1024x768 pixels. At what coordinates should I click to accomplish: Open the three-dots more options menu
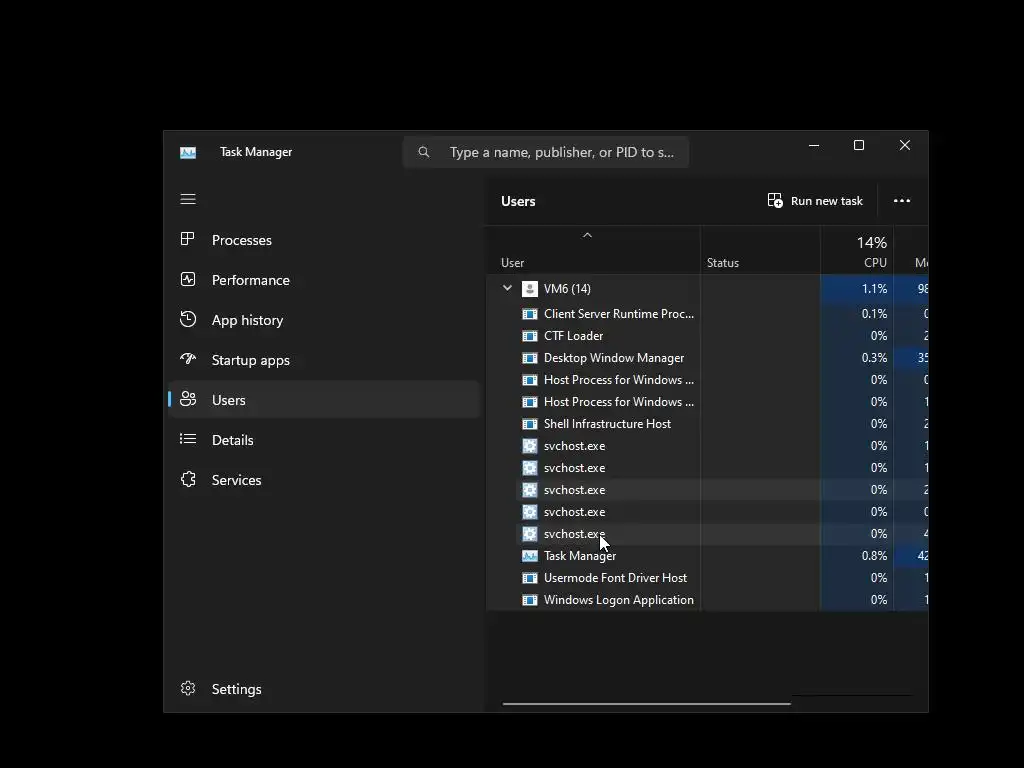click(902, 200)
